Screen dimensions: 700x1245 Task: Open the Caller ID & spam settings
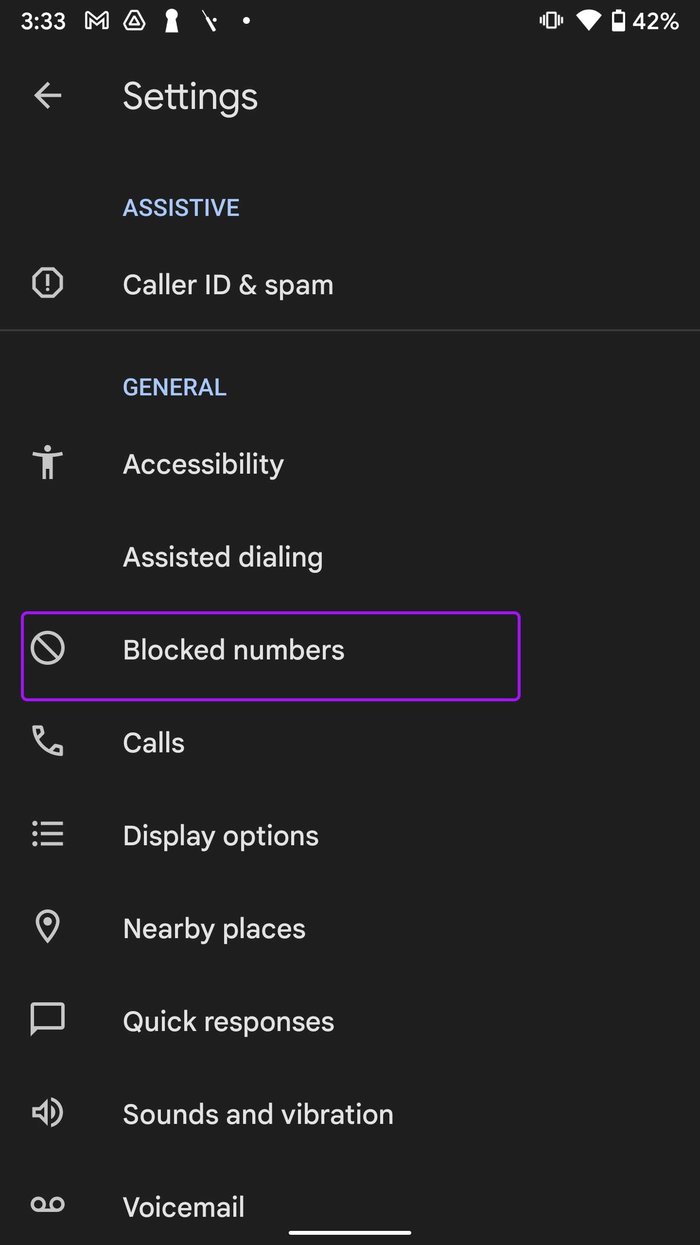228,283
